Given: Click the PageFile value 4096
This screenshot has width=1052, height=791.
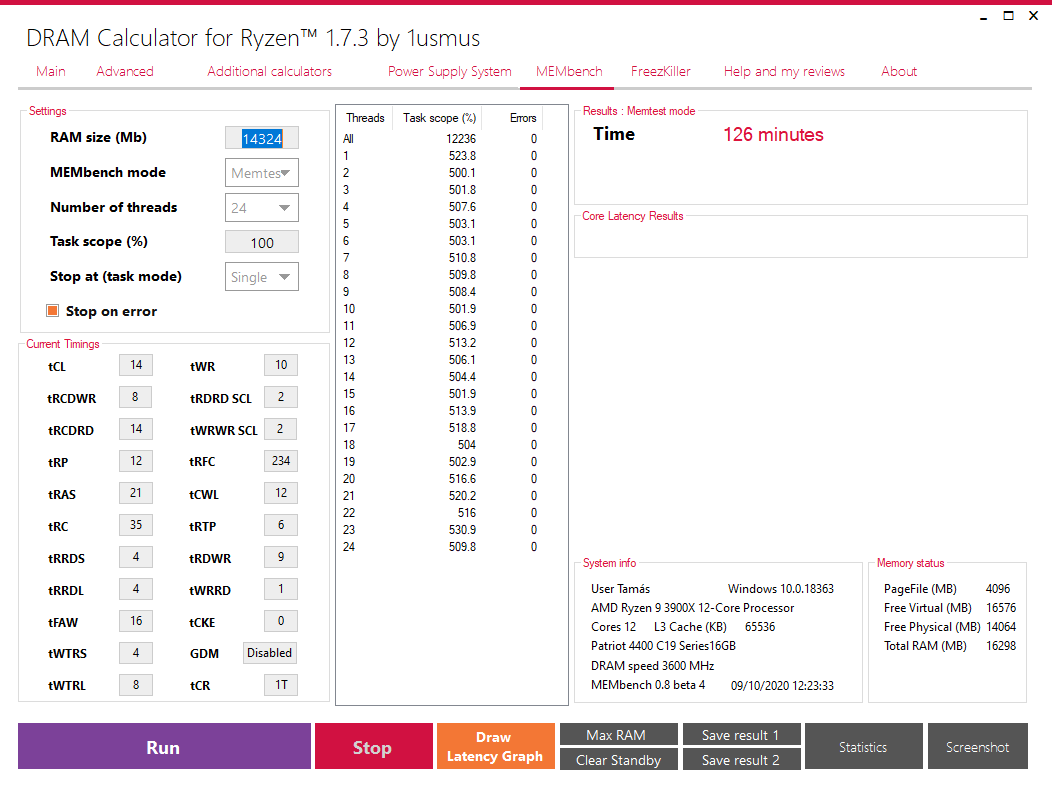Looking at the screenshot, I should (x=998, y=588).
